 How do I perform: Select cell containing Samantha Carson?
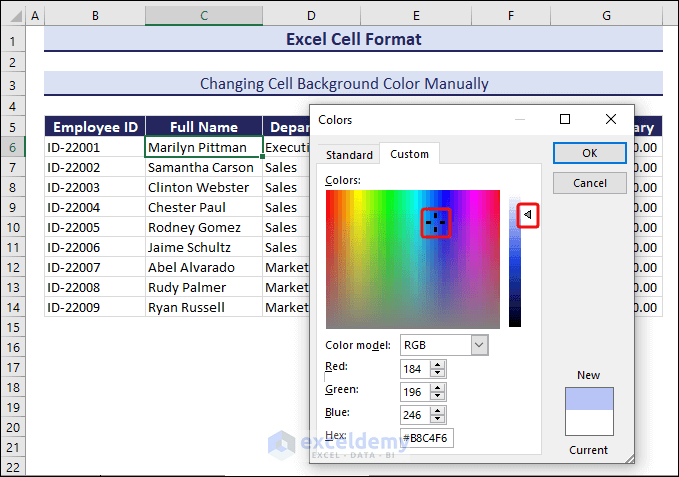point(203,167)
